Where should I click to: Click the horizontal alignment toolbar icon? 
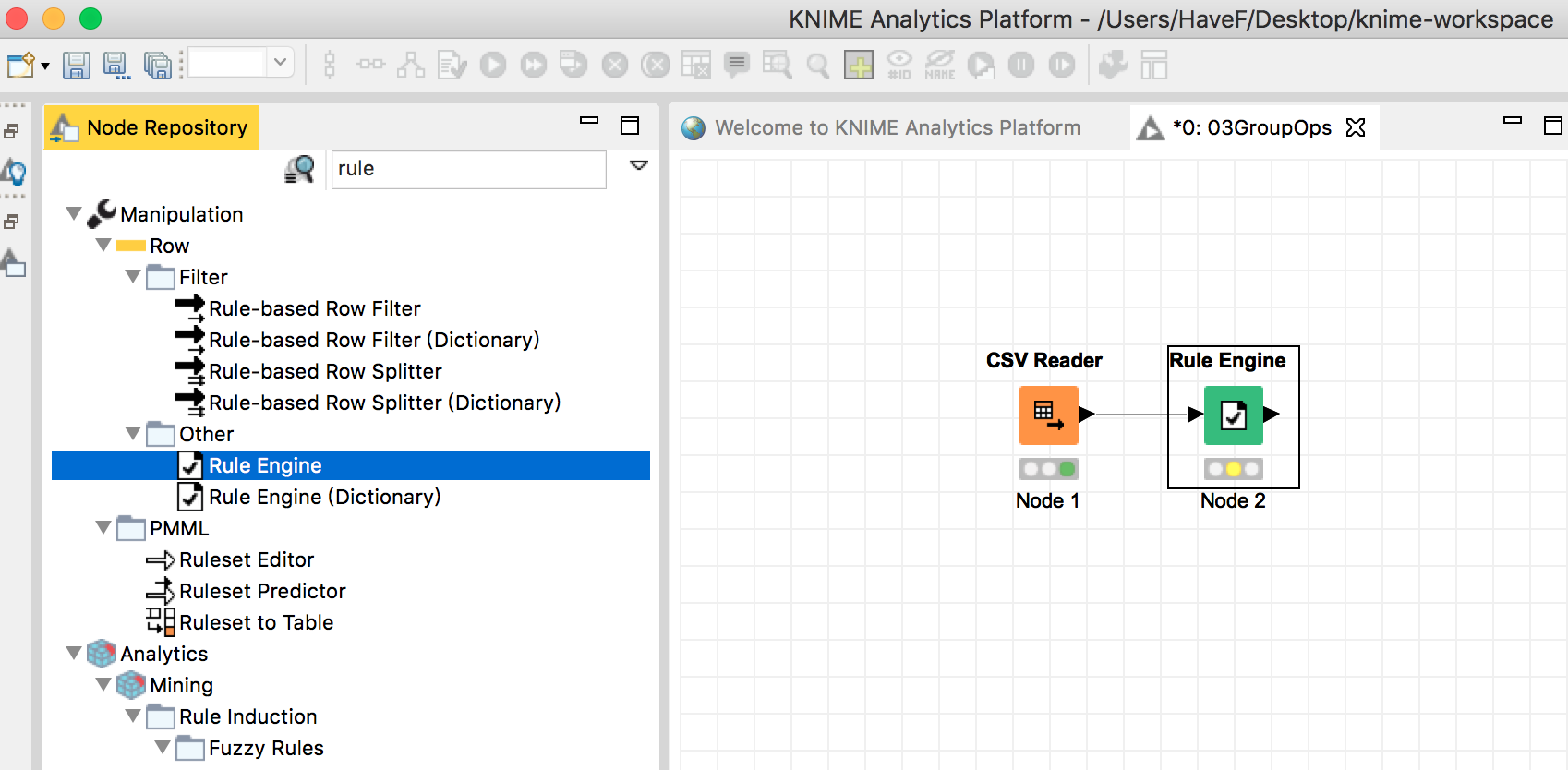pos(371,65)
